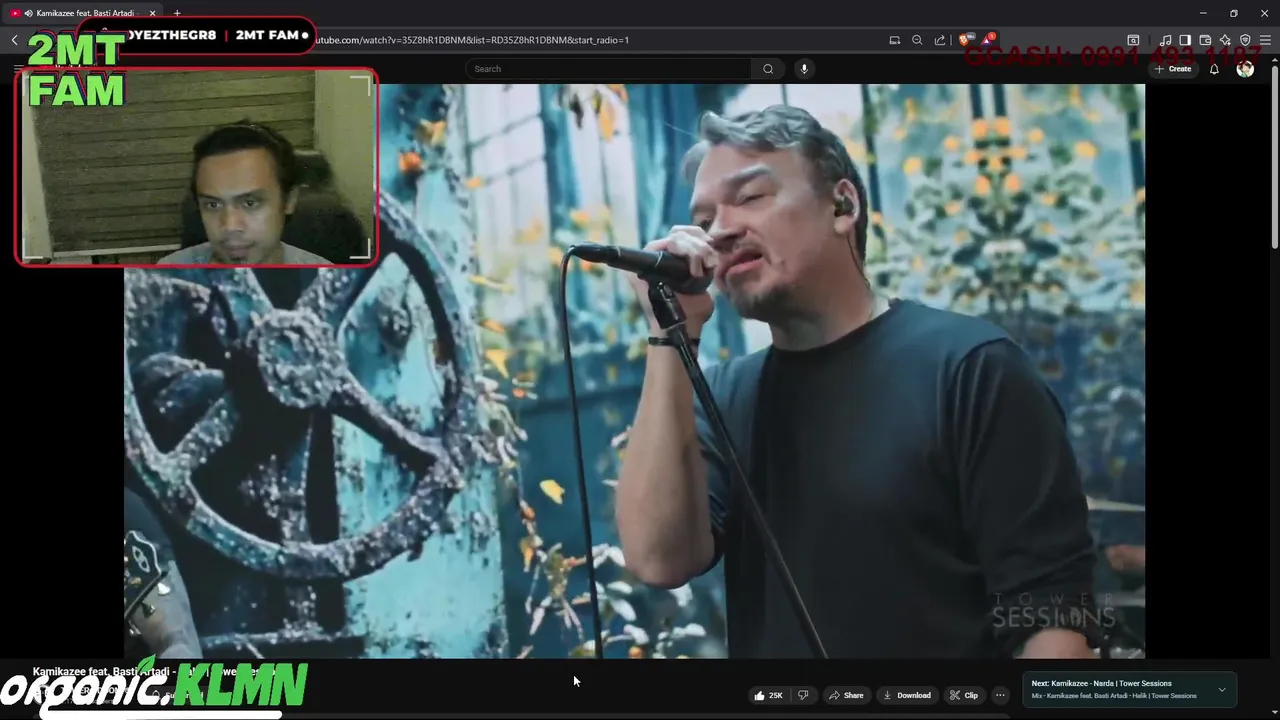Open the three-dot more actions menu

1000,695
